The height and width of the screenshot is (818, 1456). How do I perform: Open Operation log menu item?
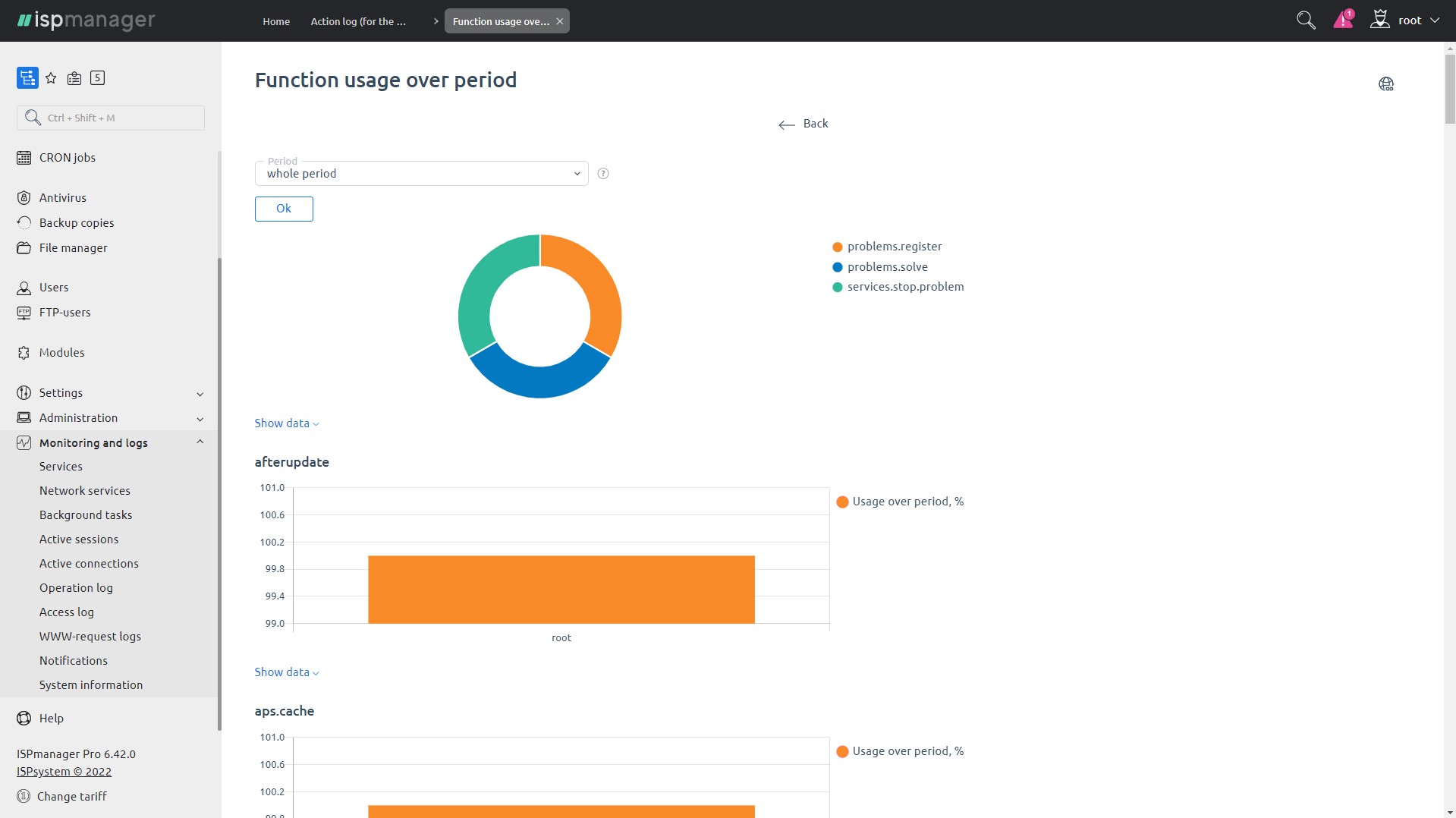pyautogui.click(x=76, y=588)
